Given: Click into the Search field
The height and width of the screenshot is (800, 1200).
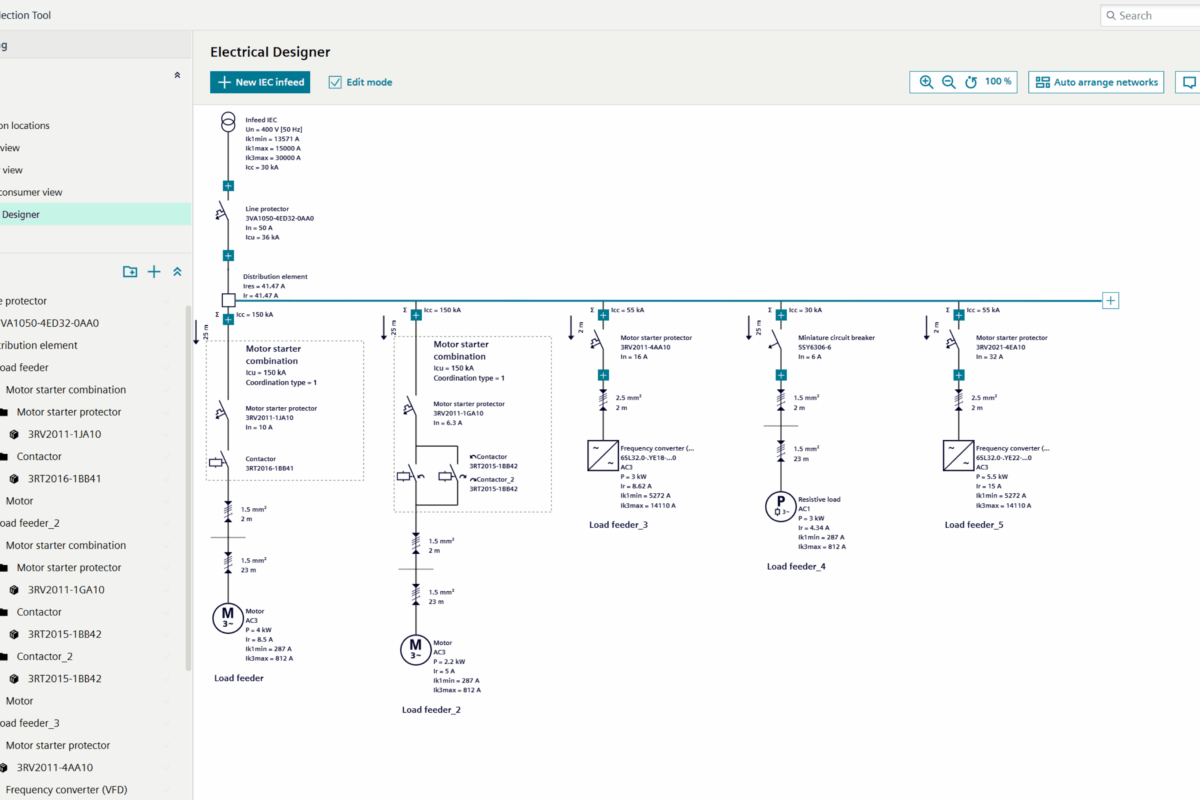Looking at the screenshot, I should (1155, 15).
